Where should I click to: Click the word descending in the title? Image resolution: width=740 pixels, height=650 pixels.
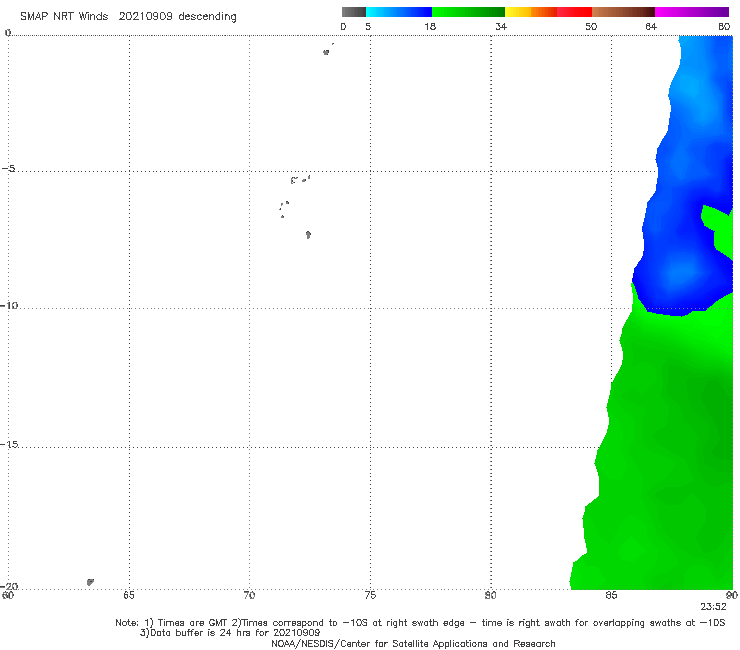pos(207,17)
